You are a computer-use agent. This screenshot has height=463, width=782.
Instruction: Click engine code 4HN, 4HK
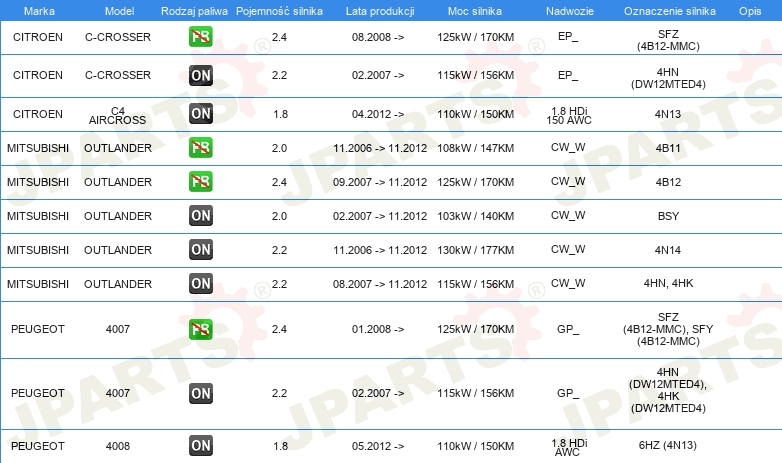668,283
